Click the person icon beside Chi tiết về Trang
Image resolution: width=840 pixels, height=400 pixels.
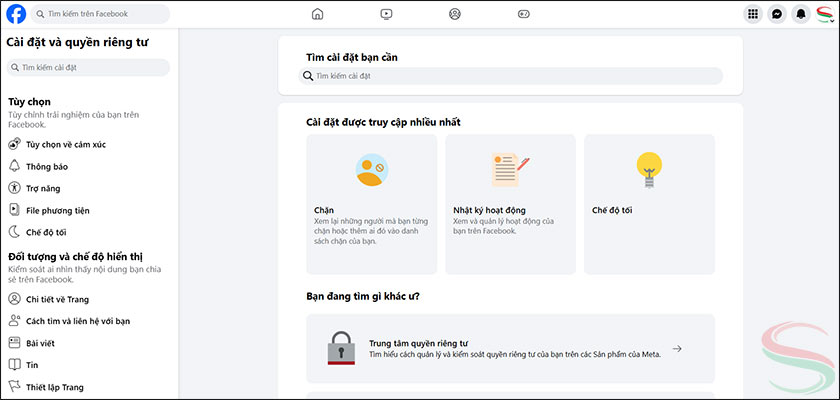(14, 299)
